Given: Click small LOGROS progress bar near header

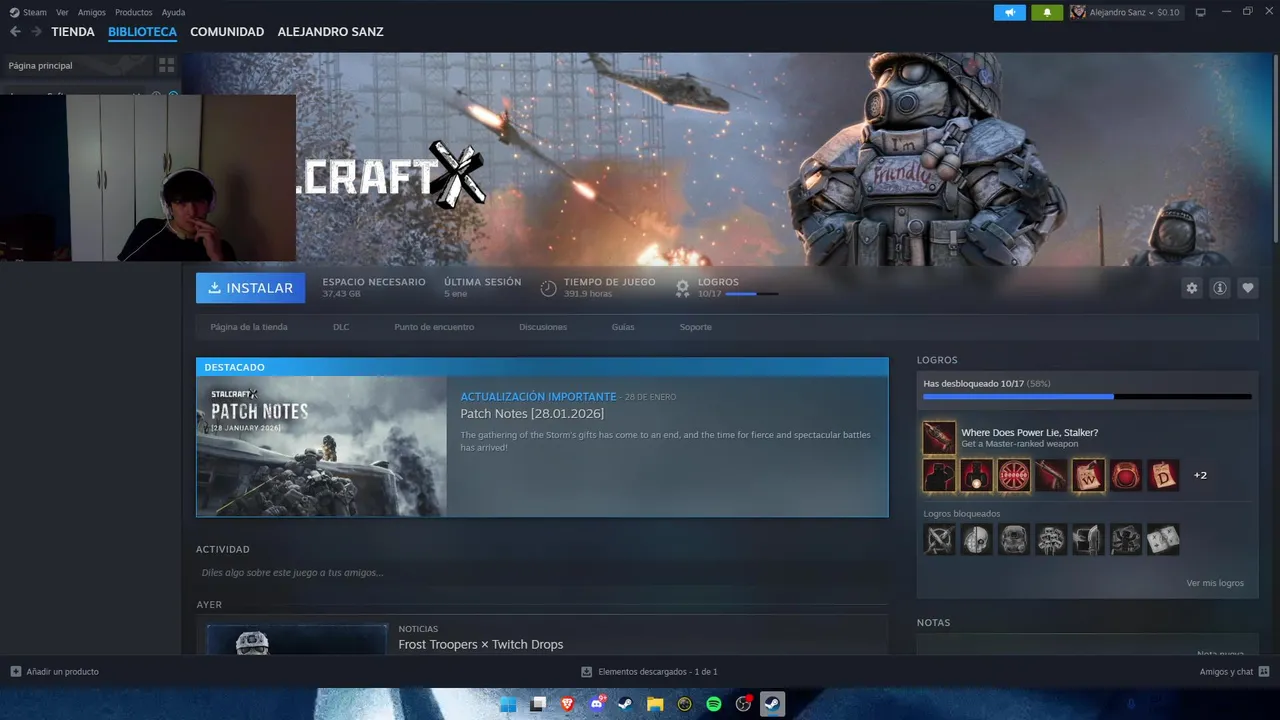Looking at the screenshot, I should click(x=752, y=294).
